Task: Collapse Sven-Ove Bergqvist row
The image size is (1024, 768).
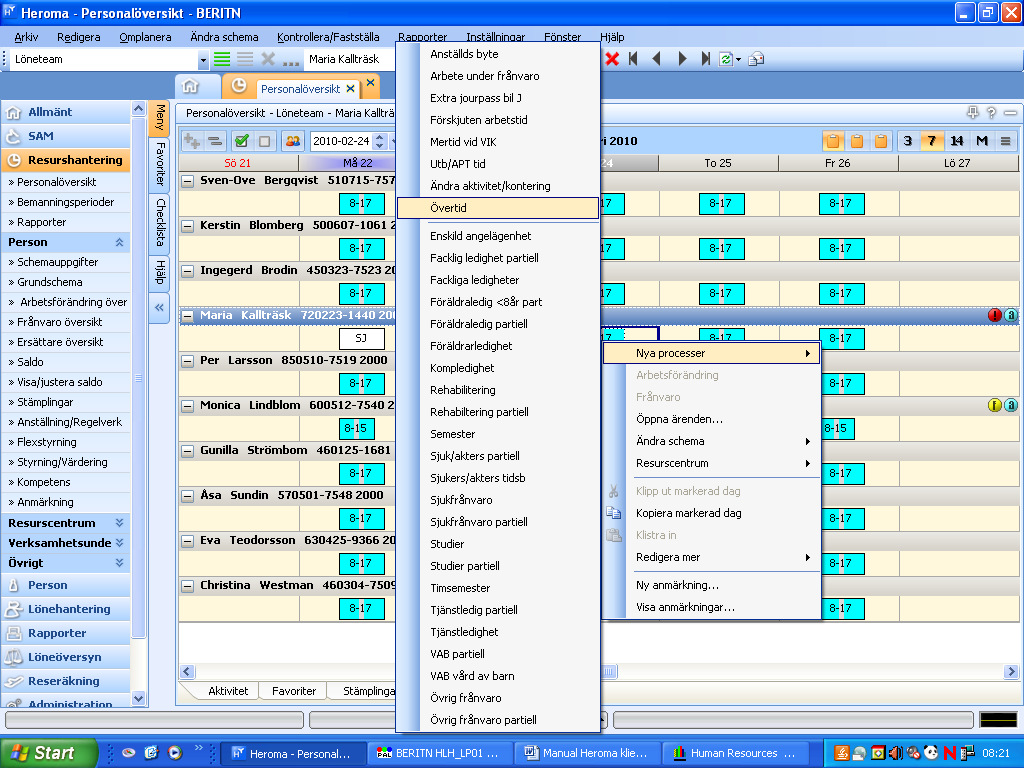Action: click(187, 181)
